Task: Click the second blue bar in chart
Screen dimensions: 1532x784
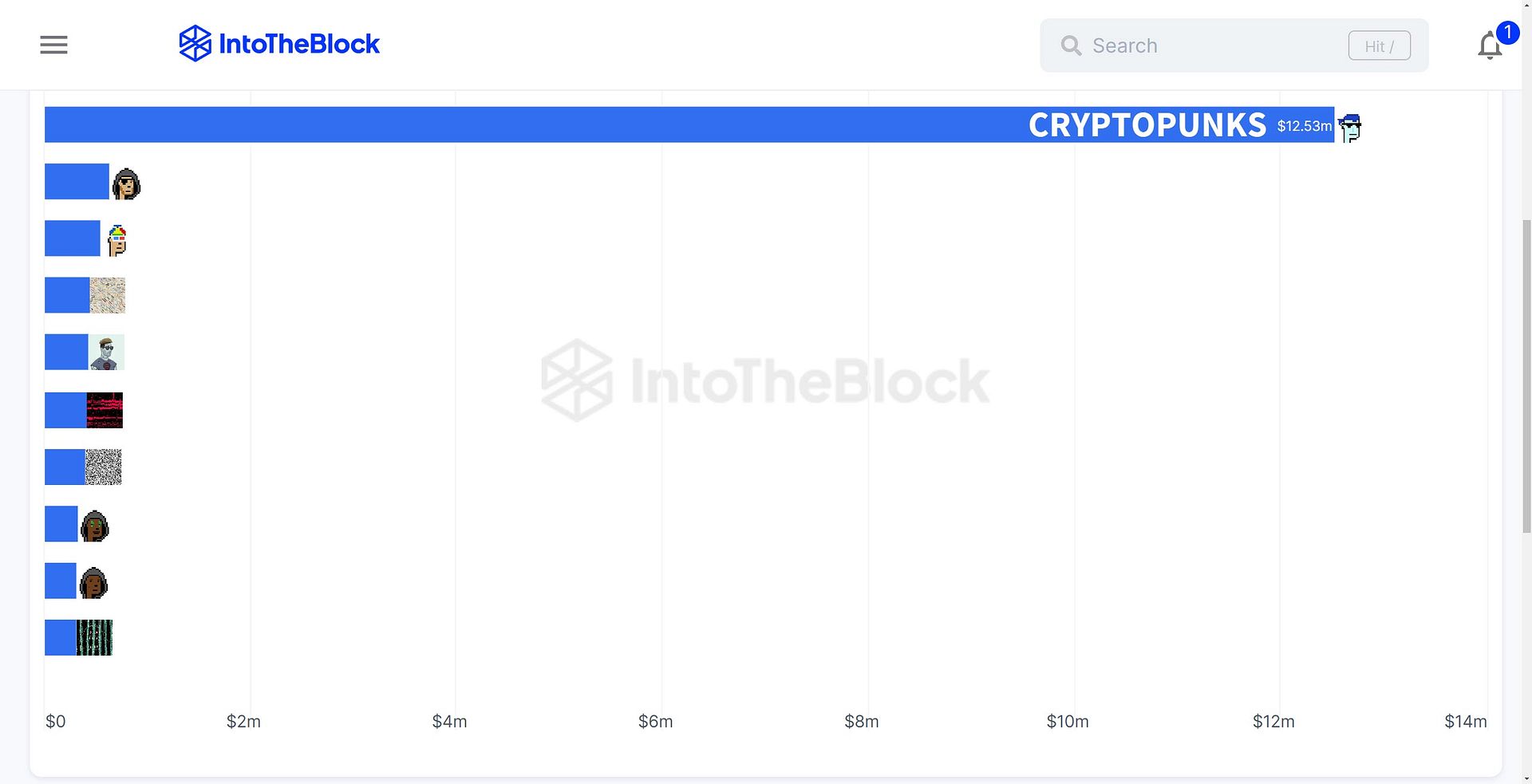Action: (x=77, y=181)
